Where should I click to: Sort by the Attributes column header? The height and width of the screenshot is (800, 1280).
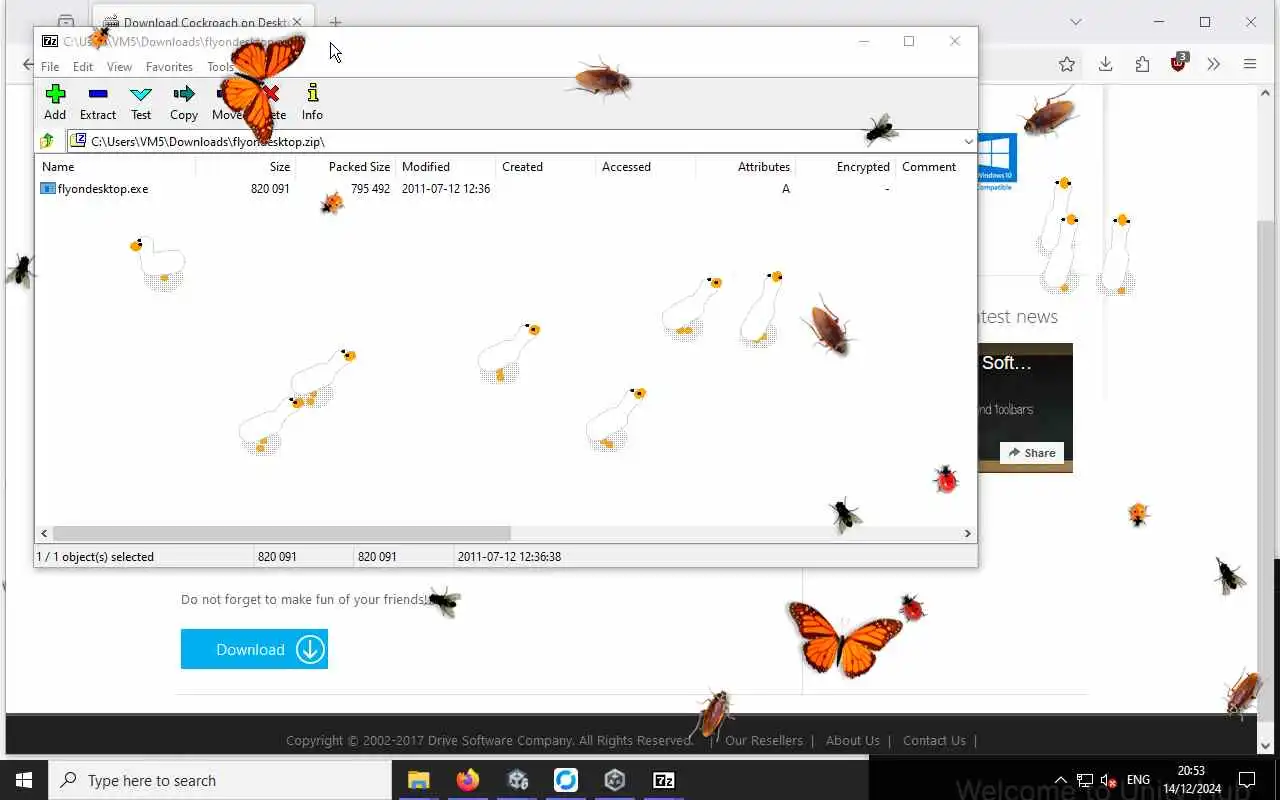click(x=745, y=167)
